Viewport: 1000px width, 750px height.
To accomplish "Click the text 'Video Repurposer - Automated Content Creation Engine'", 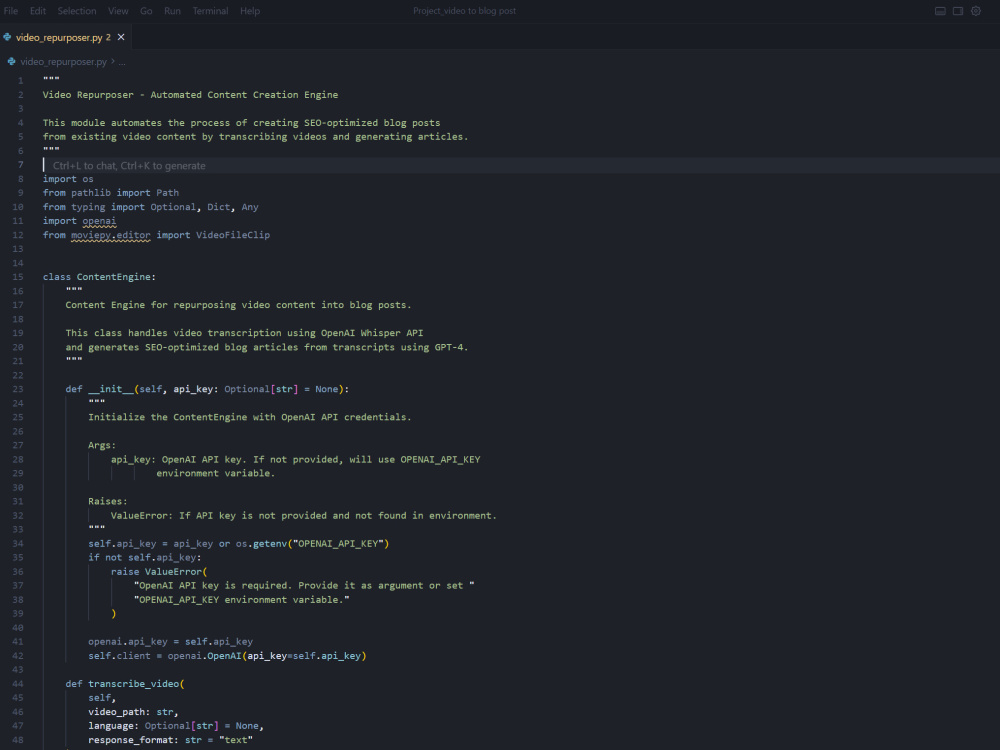I will coord(190,94).
